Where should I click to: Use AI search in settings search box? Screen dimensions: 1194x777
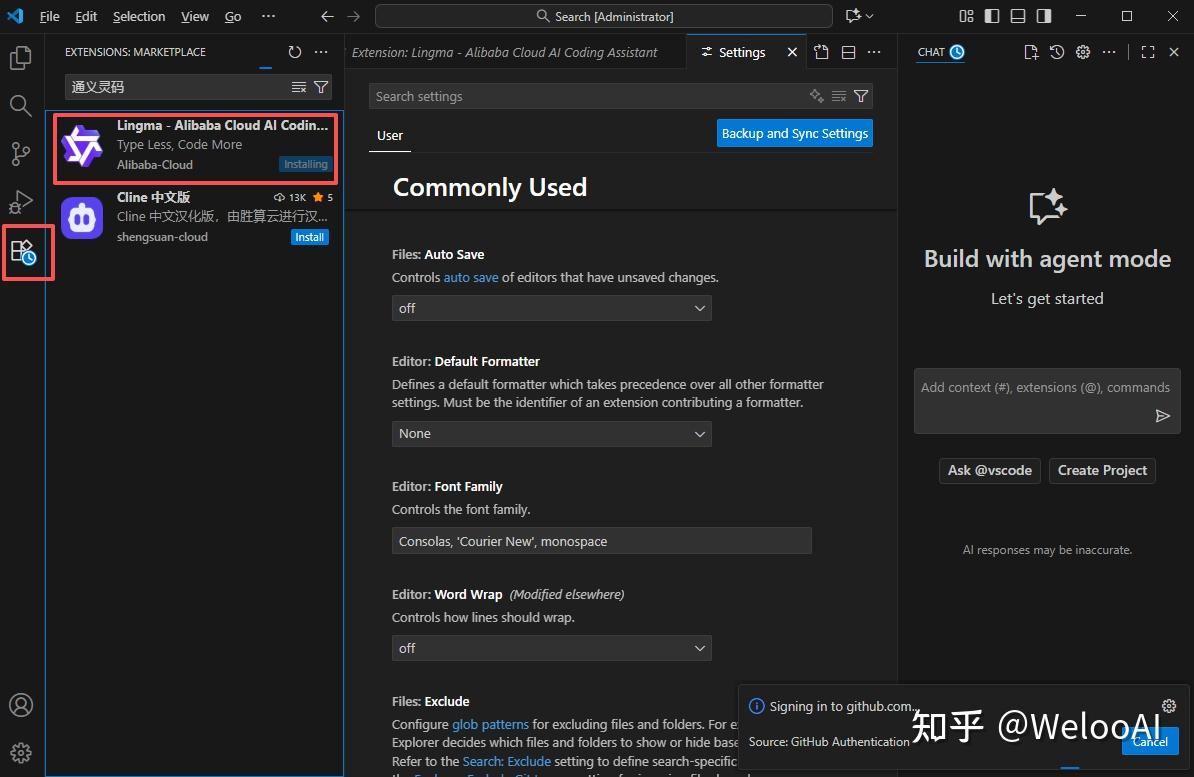(x=816, y=96)
